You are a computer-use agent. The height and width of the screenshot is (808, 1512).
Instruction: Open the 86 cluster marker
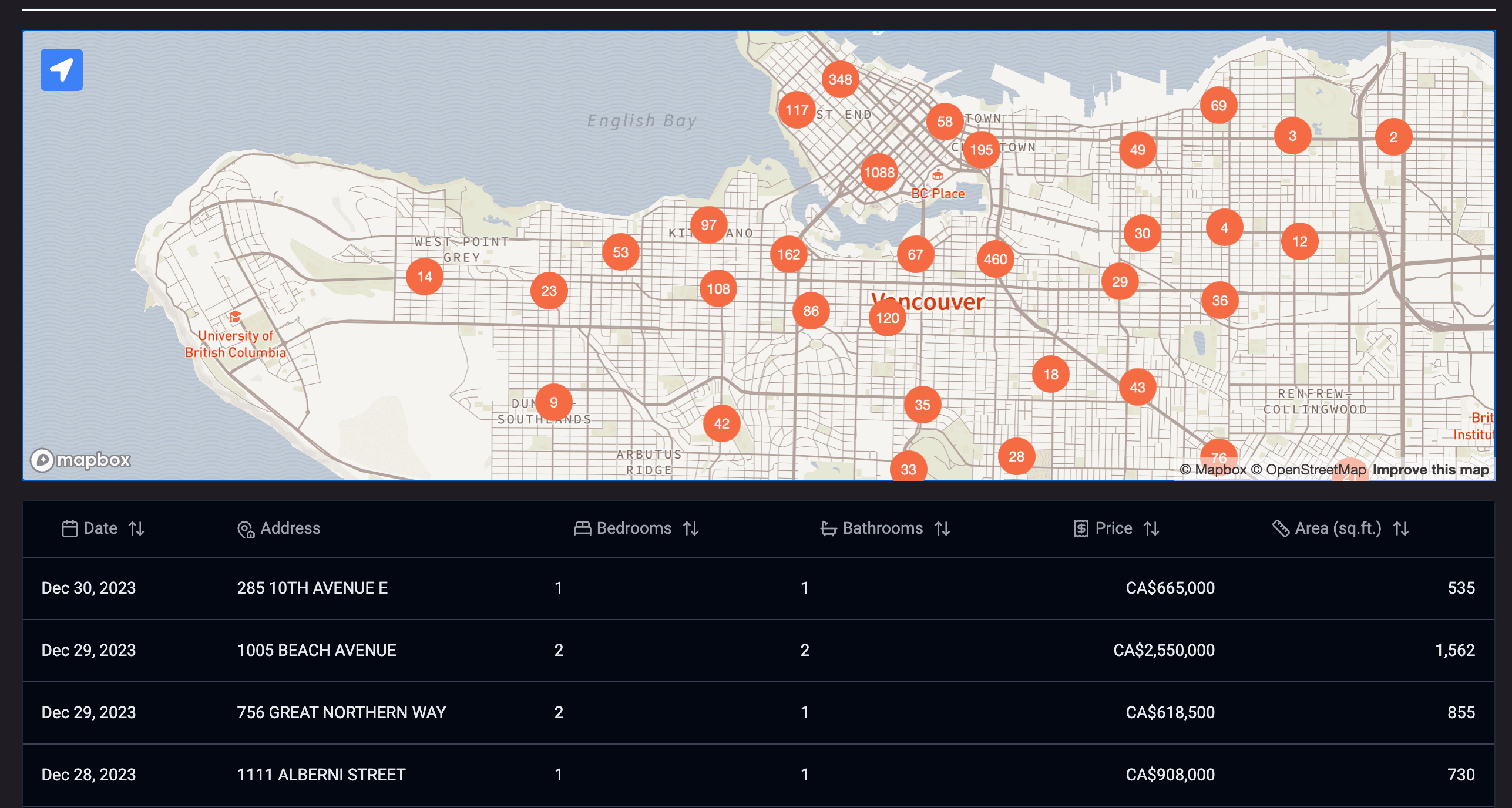point(811,311)
